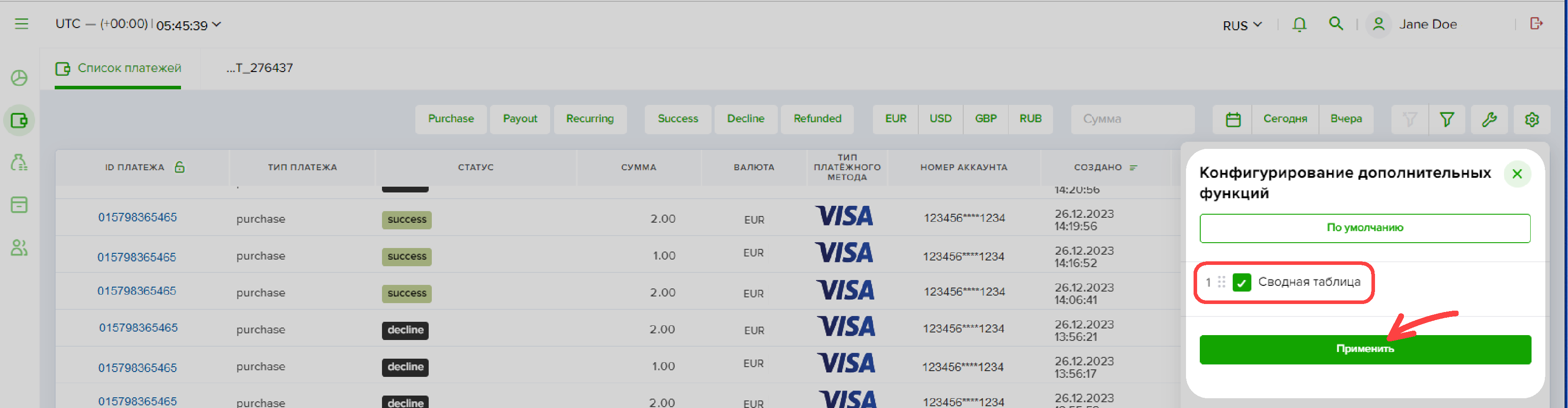
Task: Click the sidebar icon below the payments icon
Action: point(20,163)
